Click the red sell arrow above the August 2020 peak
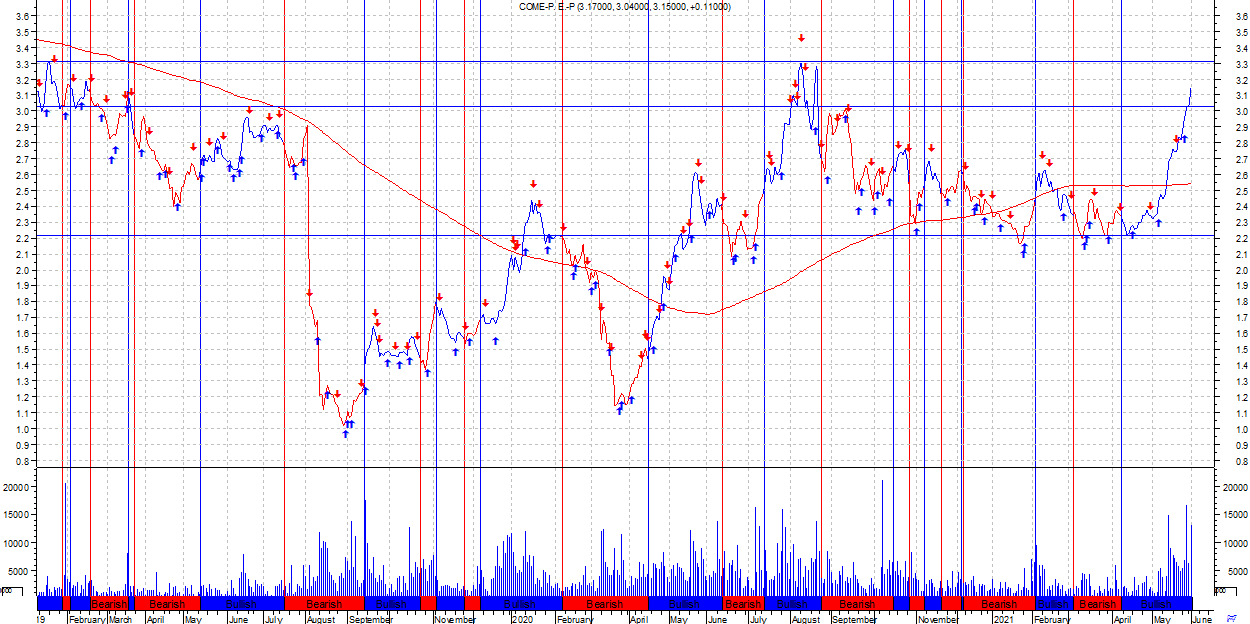 pos(801,38)
